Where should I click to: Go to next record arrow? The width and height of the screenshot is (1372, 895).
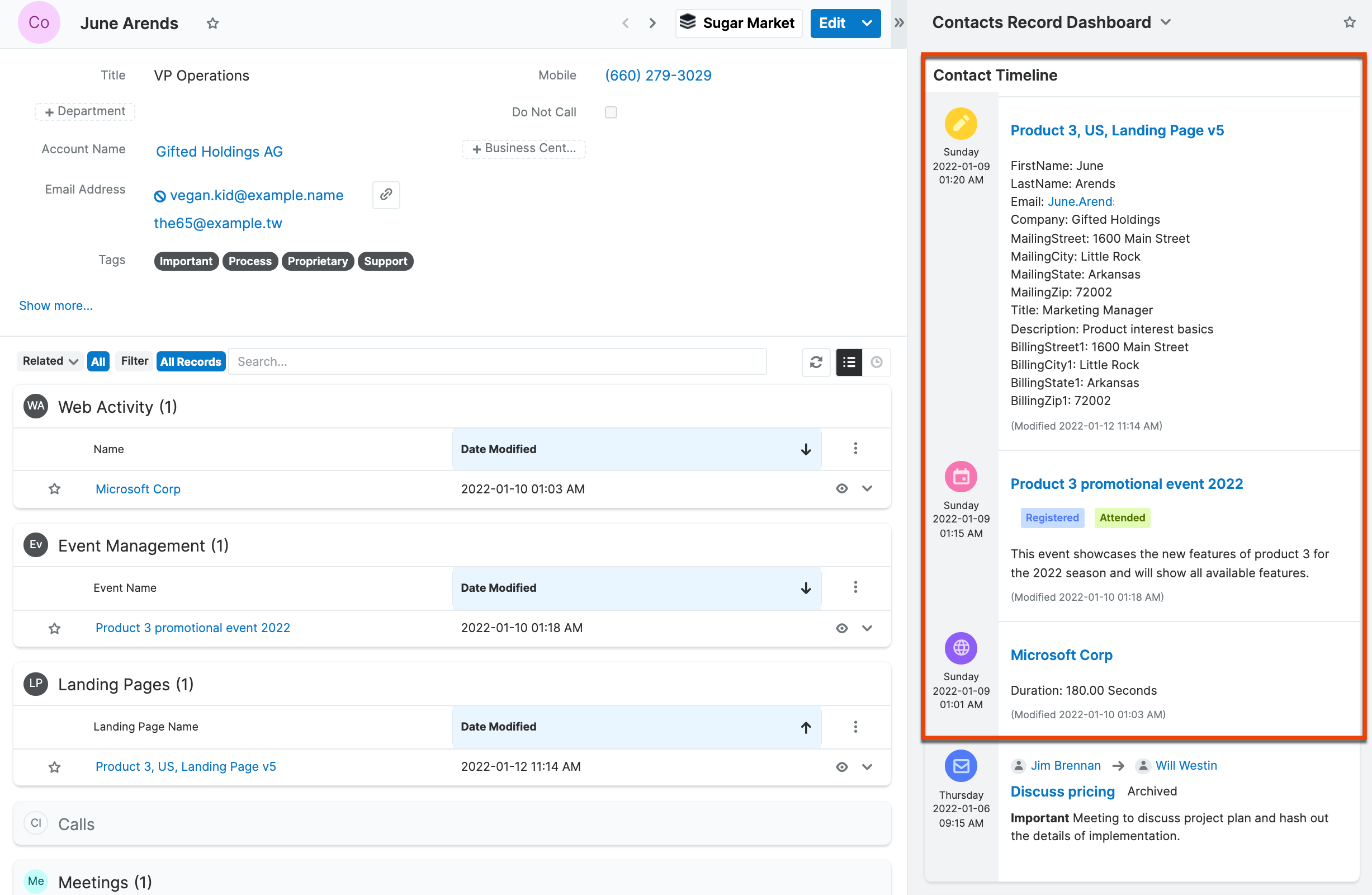tap(652, 23)
